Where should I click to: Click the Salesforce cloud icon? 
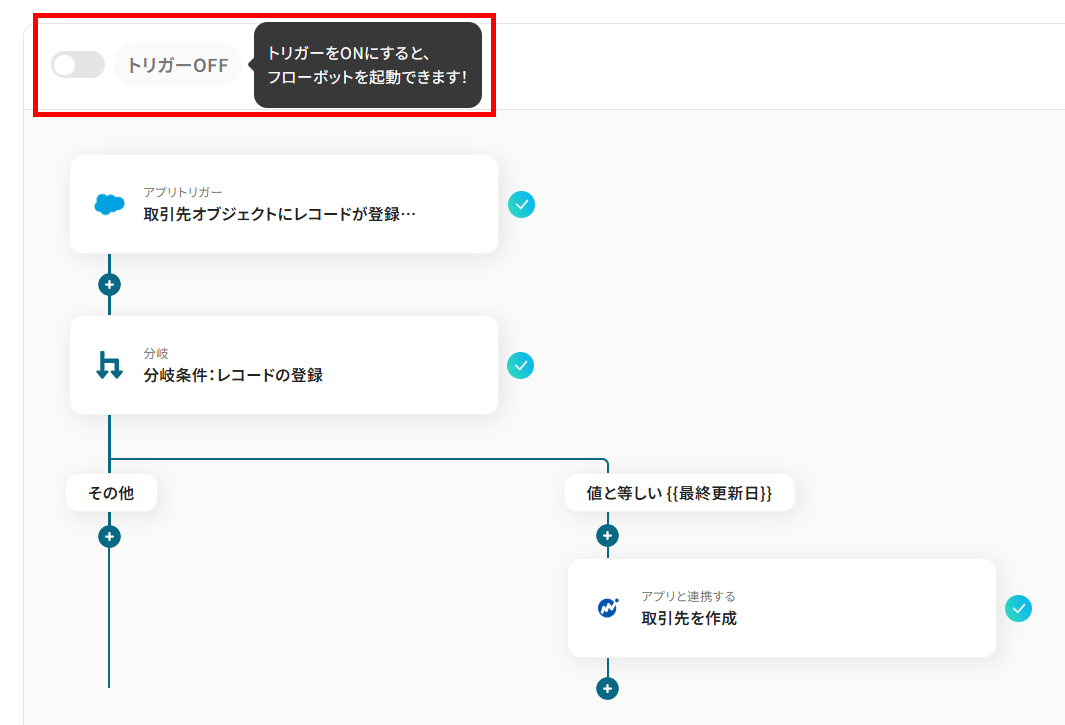point(109,204)
